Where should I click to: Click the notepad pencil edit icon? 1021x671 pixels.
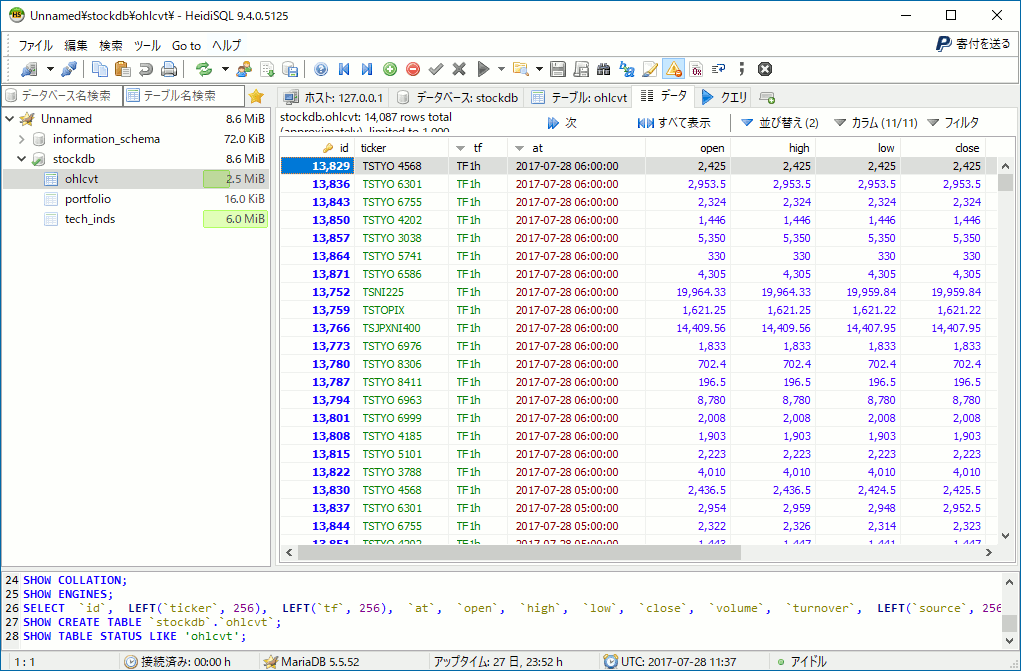(x=650, y=69)
